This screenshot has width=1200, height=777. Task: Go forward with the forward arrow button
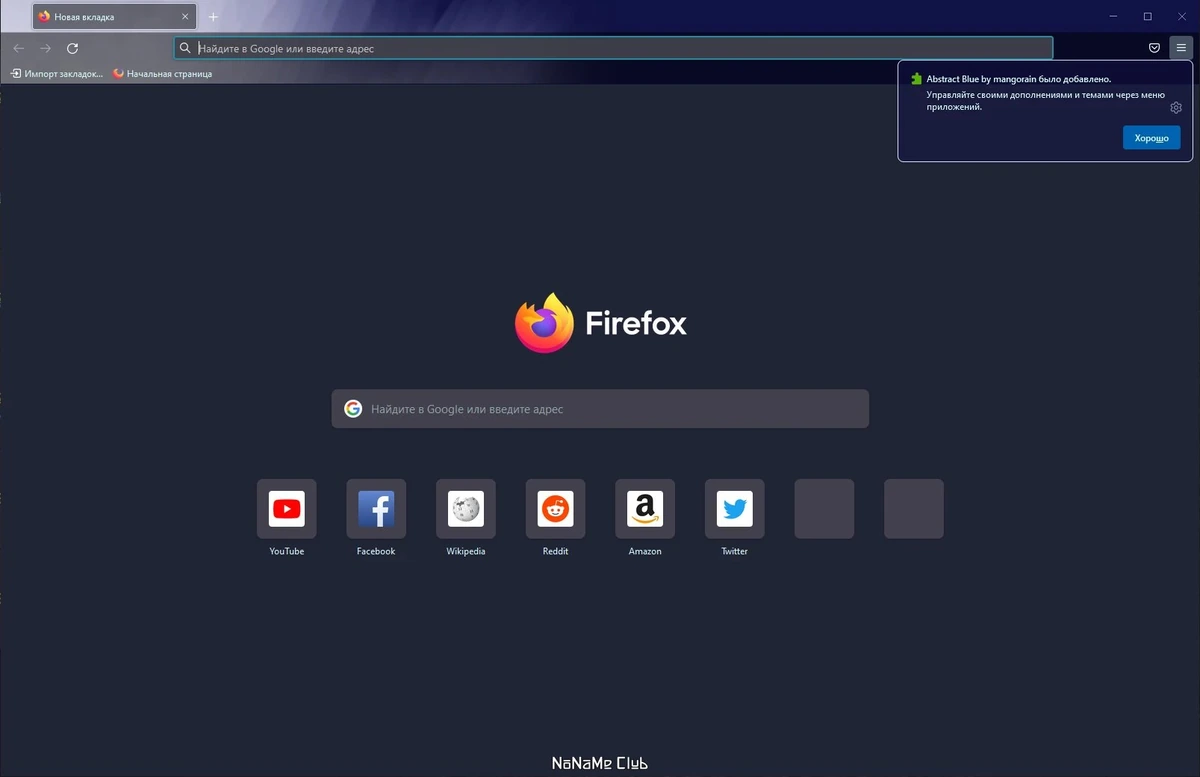pyautogui.click(x=45, y=48)
